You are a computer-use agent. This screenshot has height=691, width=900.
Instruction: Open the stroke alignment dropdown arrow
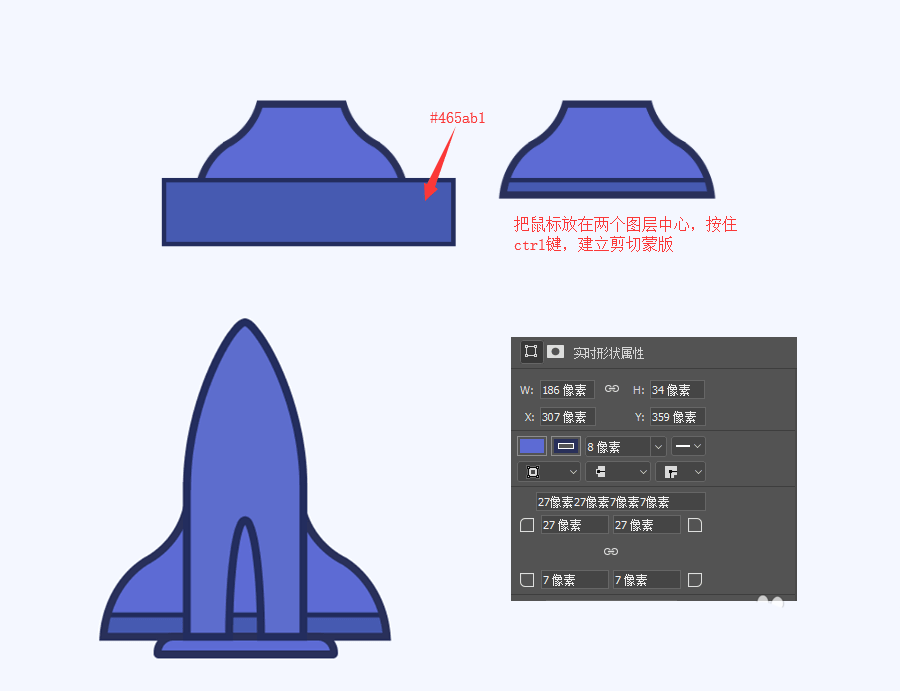point(573,471)
